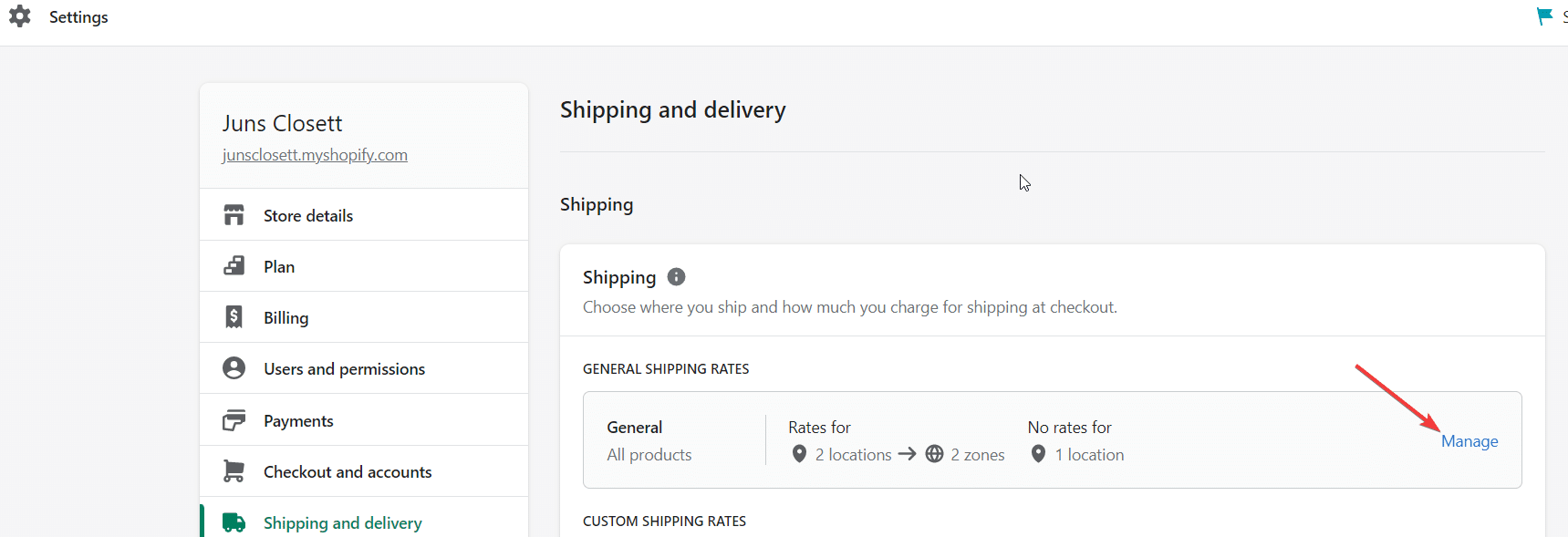Open the Store details settings page
The width and height of the screenshot is (1568, 537).
point(308,216)
